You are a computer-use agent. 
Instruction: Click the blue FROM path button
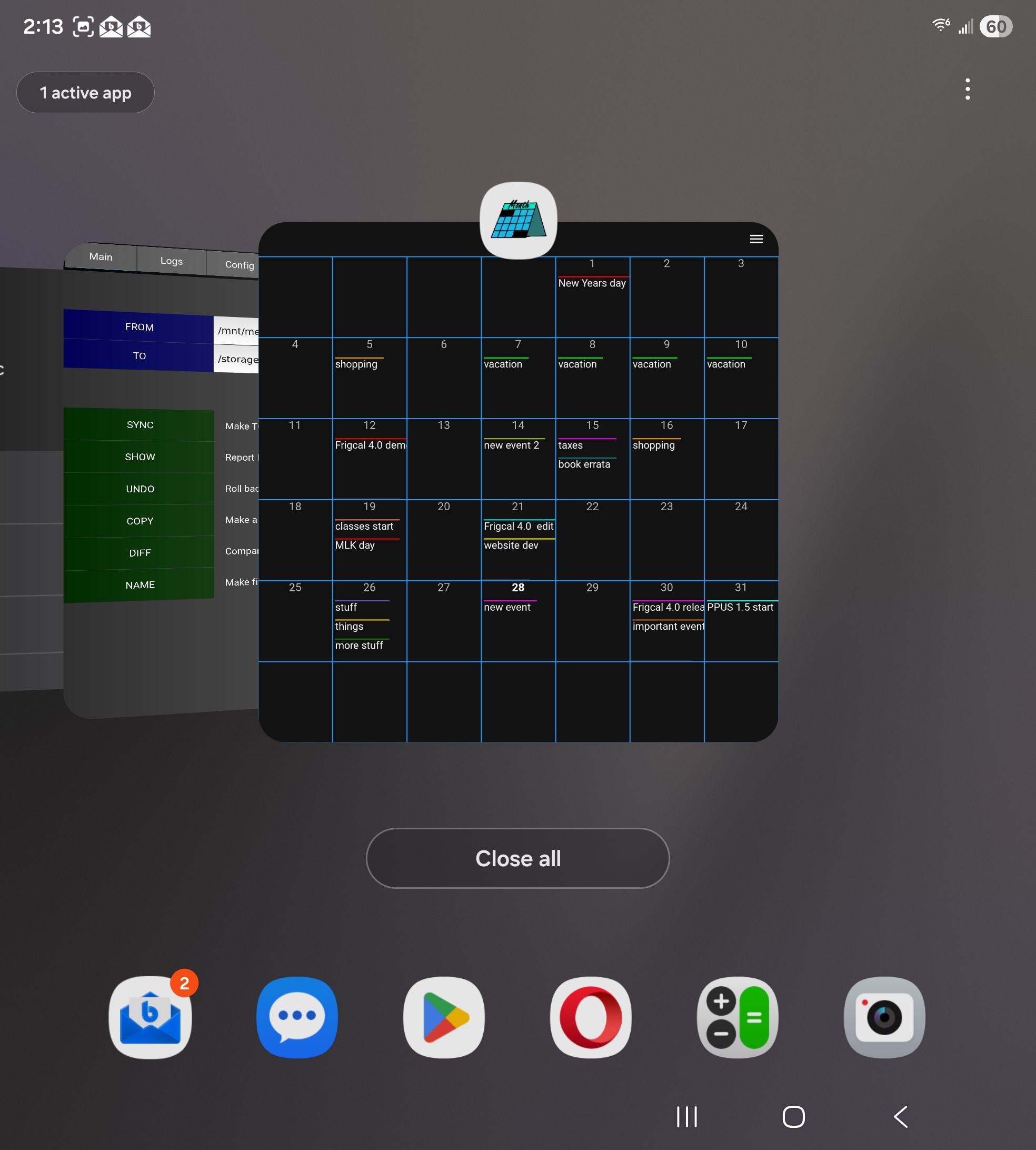point(139,327)
